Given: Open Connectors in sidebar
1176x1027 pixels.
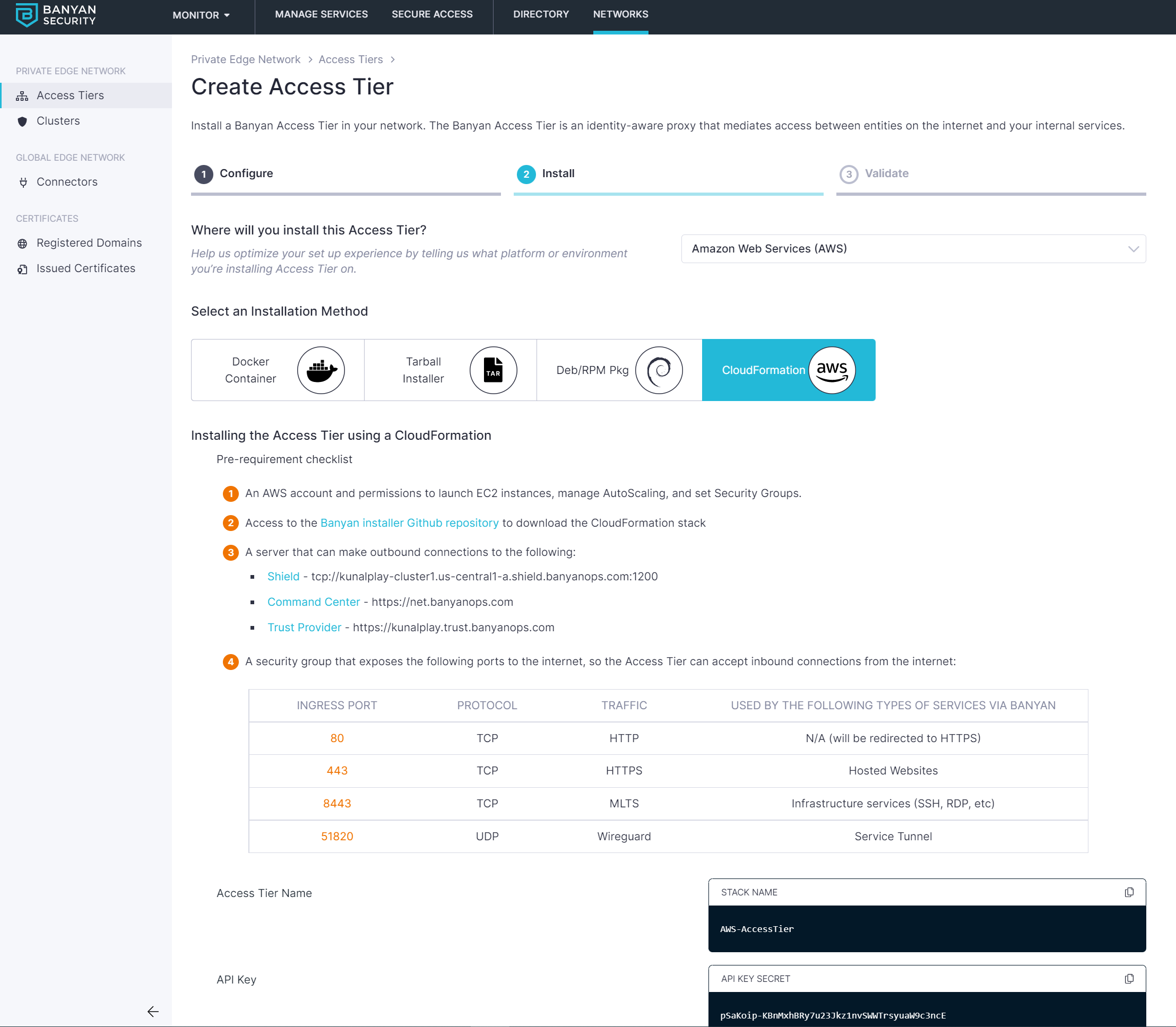Looking at the screenshot, I should coord(86,181).
